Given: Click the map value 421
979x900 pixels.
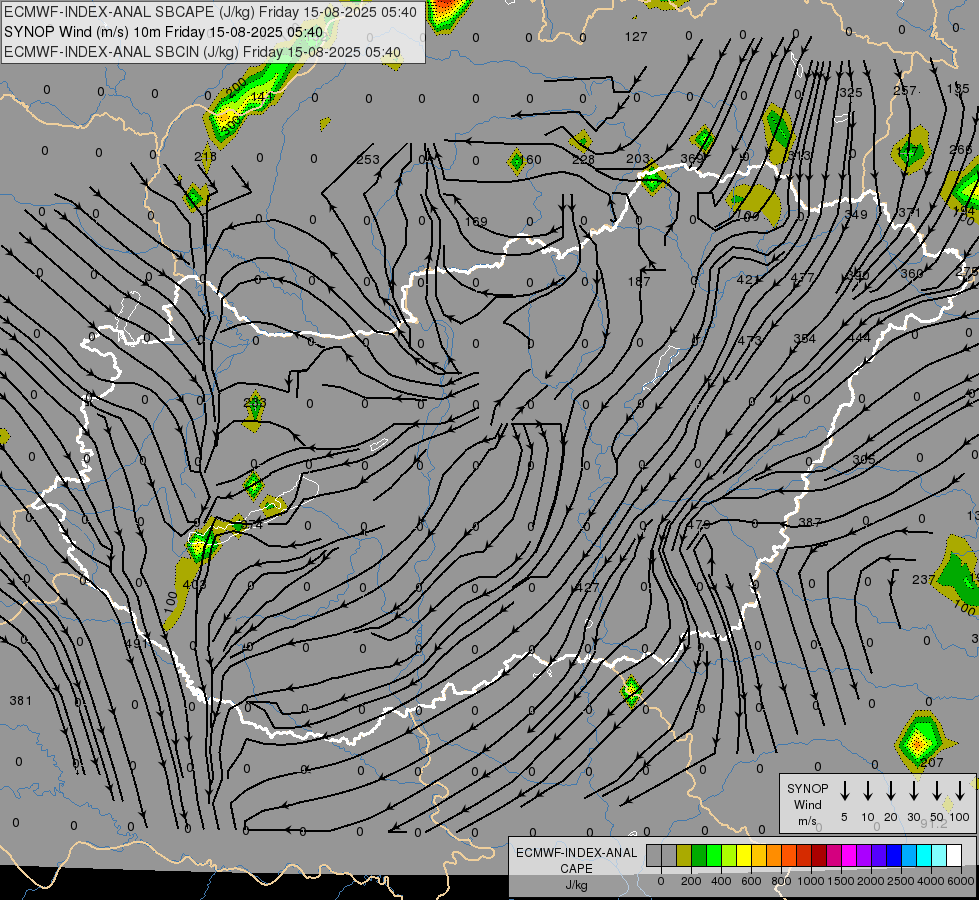Looking at the screenshot, I should [x=748, y=280].
